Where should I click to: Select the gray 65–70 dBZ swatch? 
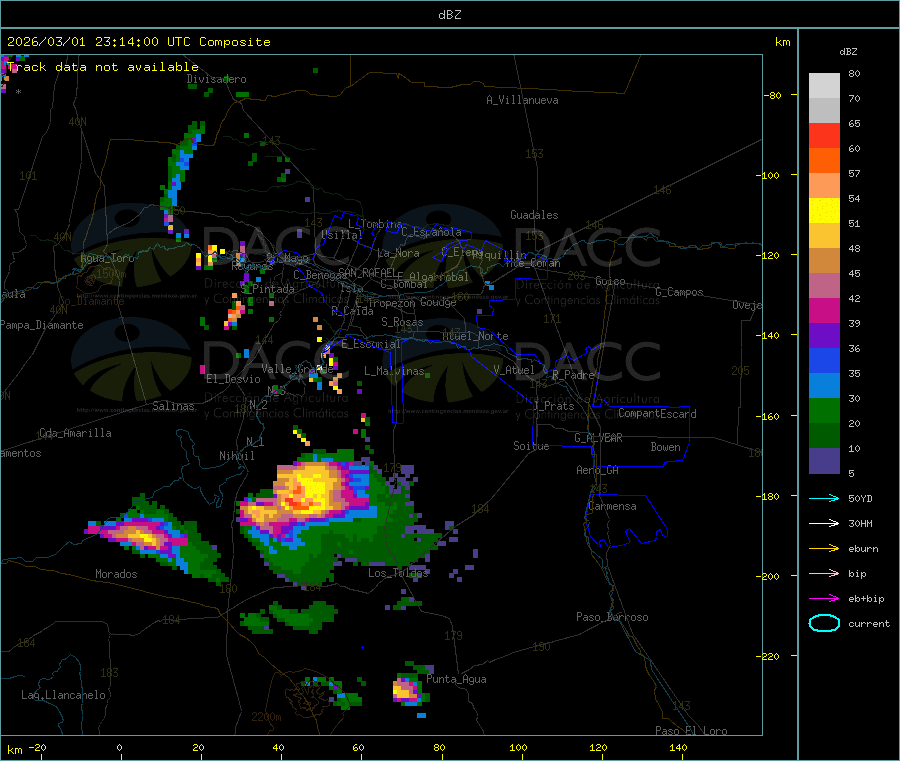click(x=824, y=111)
